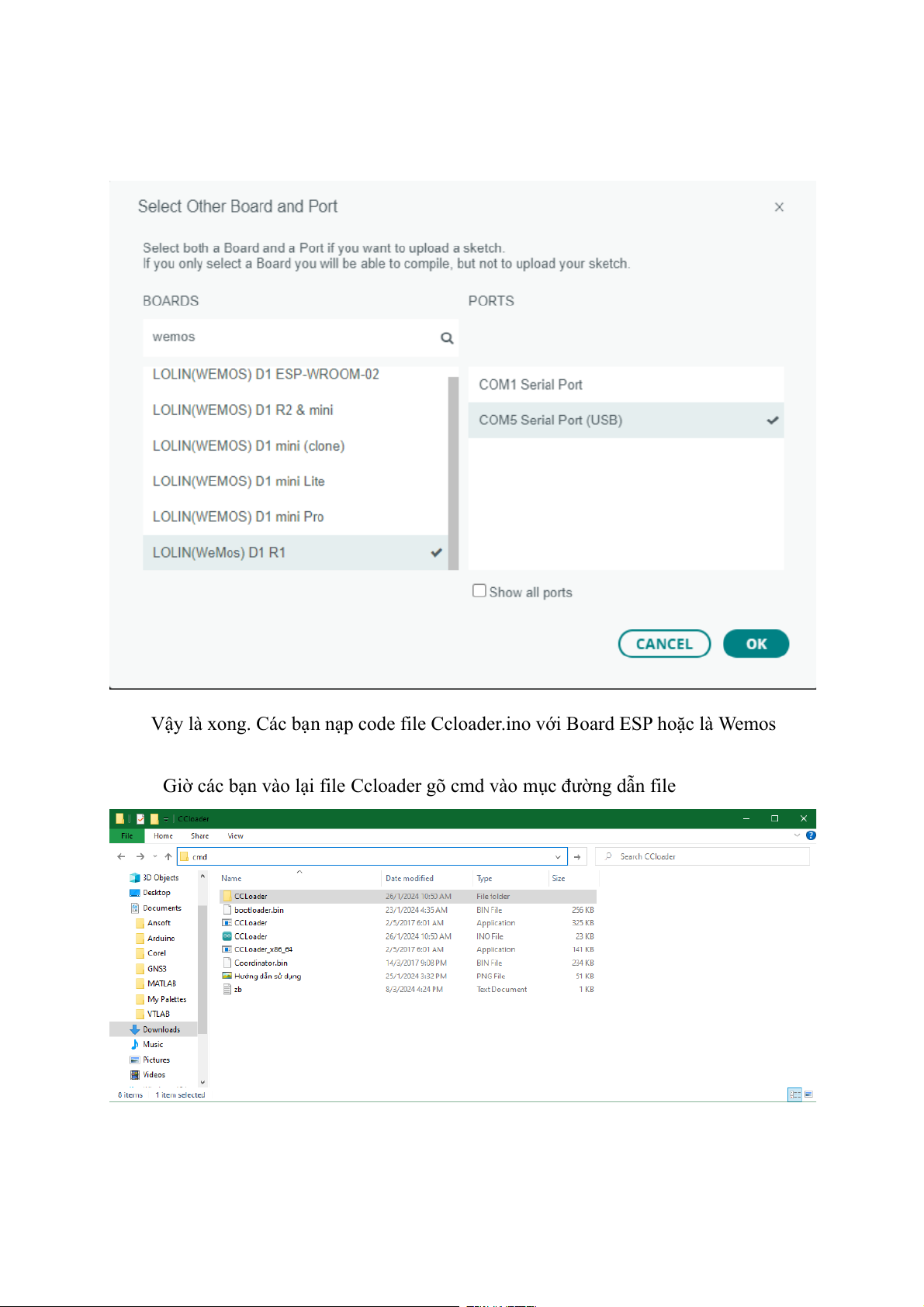This screenshot has height=1307, width=924.
Task: Go up one folder level in Explorer
Action: 168,856
